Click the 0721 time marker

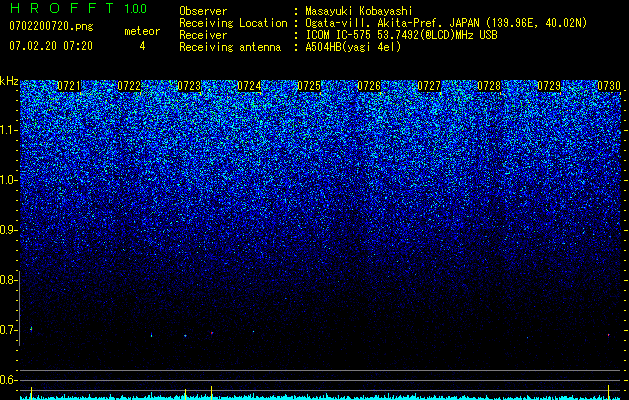[x=69, y=86]
